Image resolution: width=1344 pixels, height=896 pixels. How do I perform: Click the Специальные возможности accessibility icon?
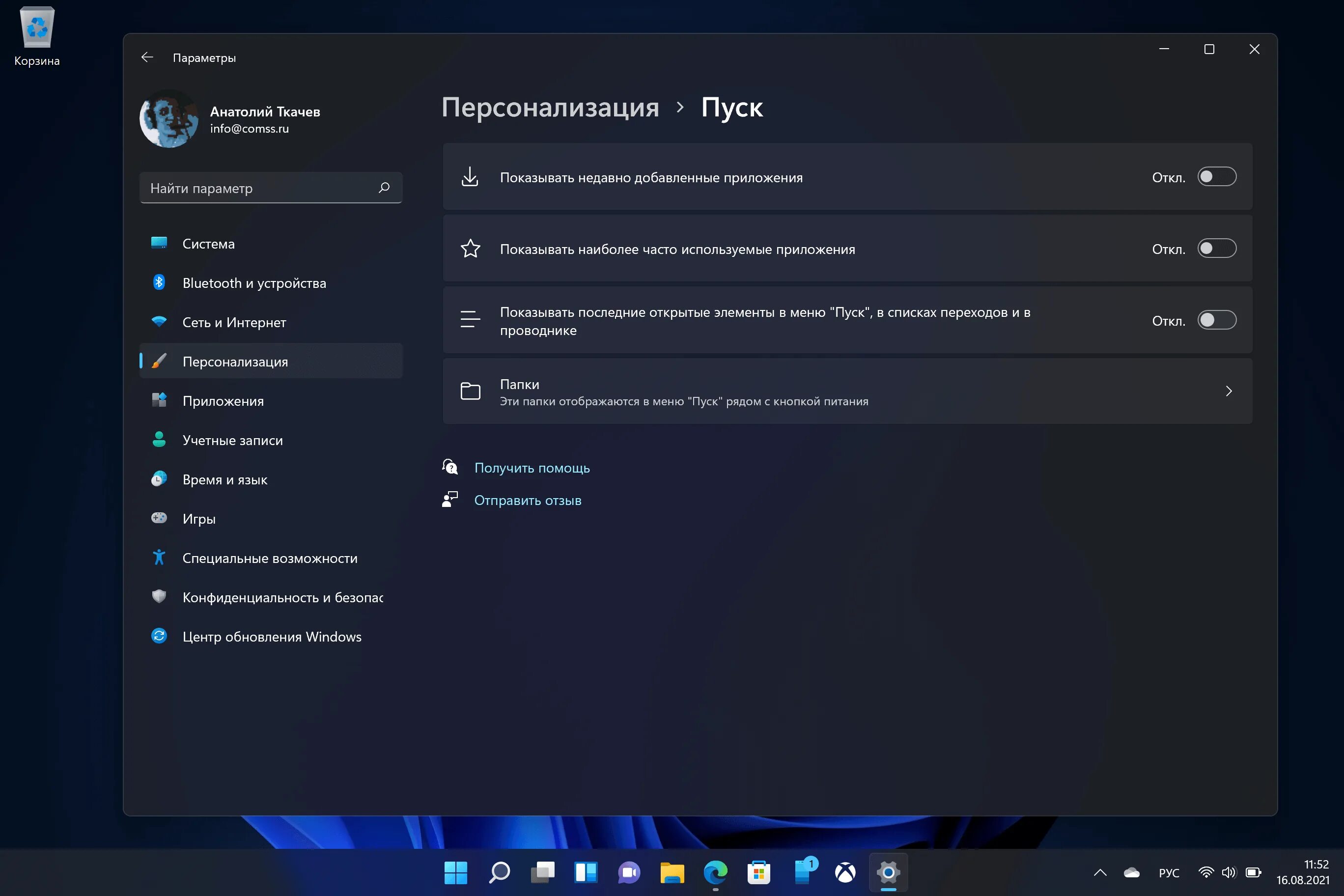[159, 557]
